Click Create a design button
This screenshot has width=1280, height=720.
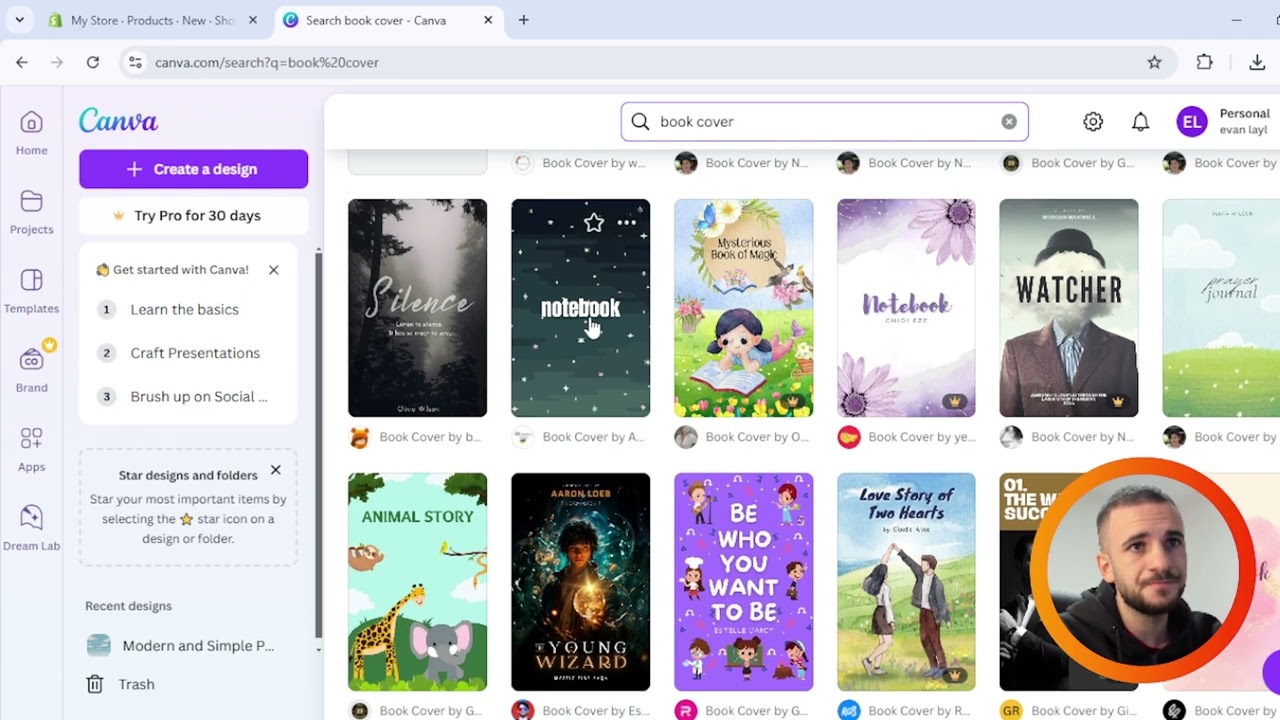(193, 169)
